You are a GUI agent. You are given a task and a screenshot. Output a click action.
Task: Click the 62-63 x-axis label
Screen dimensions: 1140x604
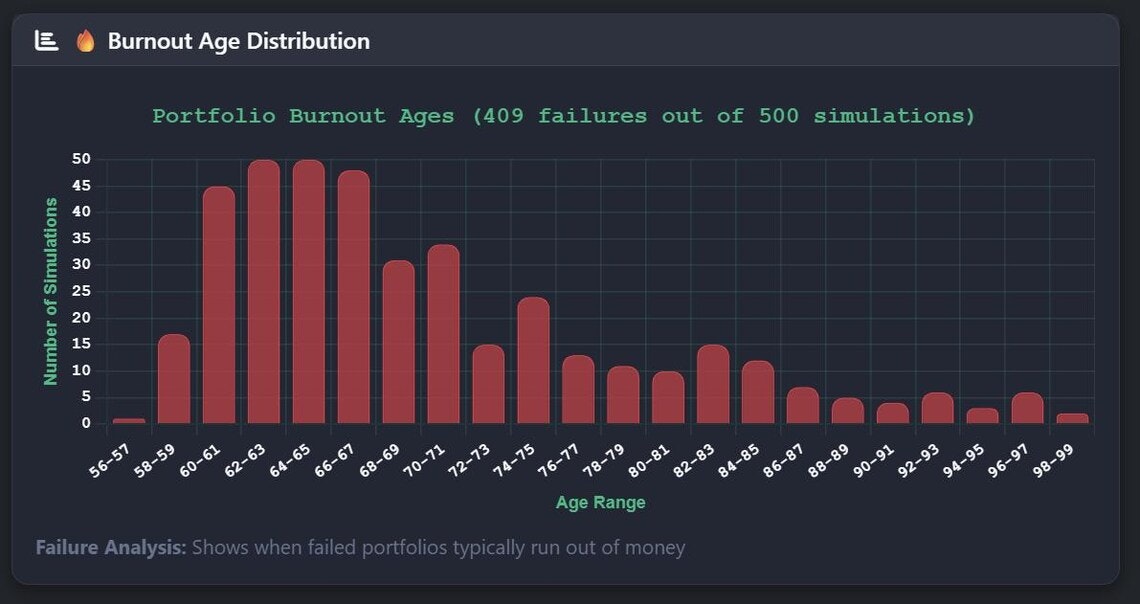pos(245,461)
